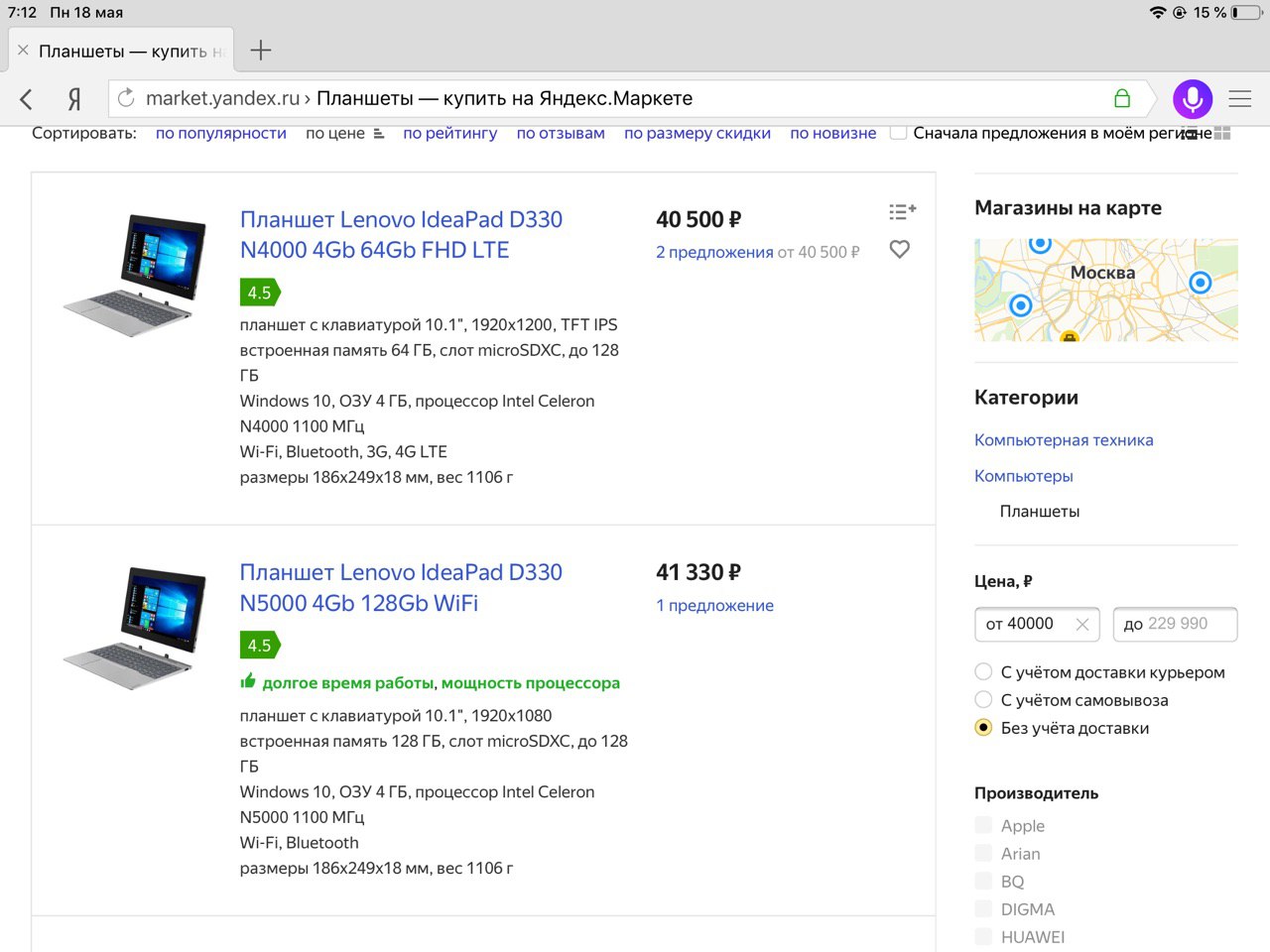View 2 предложения for N4000 tablet
The width and height of the screenshot is (1270, 952).
click(x=714, y=252)
